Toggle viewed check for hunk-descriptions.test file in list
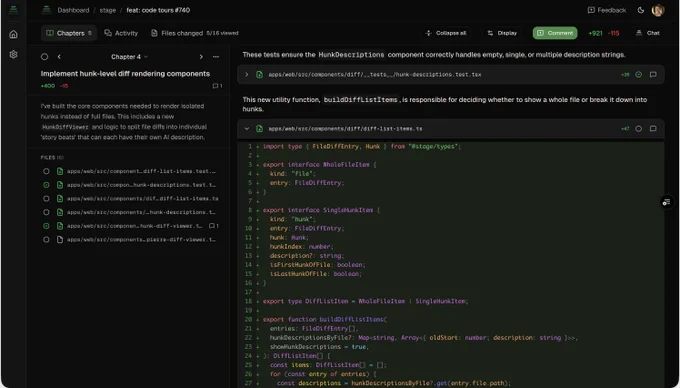This screenshot has width=680, height=388. point(46,185)
